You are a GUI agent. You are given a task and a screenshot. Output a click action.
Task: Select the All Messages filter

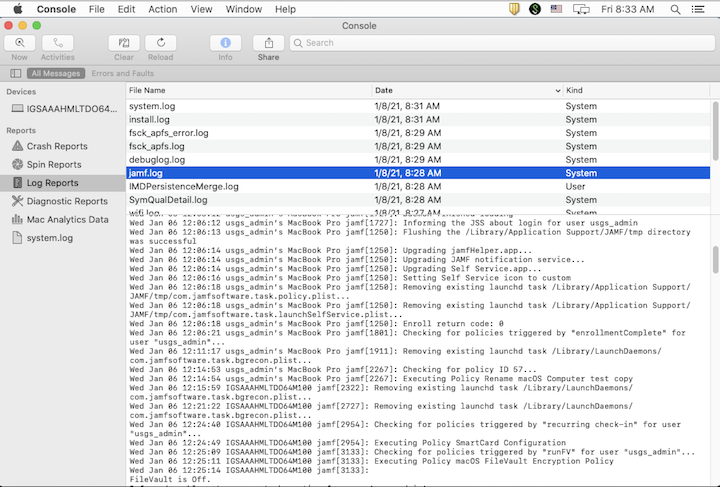pyautogui.click(x=56, y=73)
